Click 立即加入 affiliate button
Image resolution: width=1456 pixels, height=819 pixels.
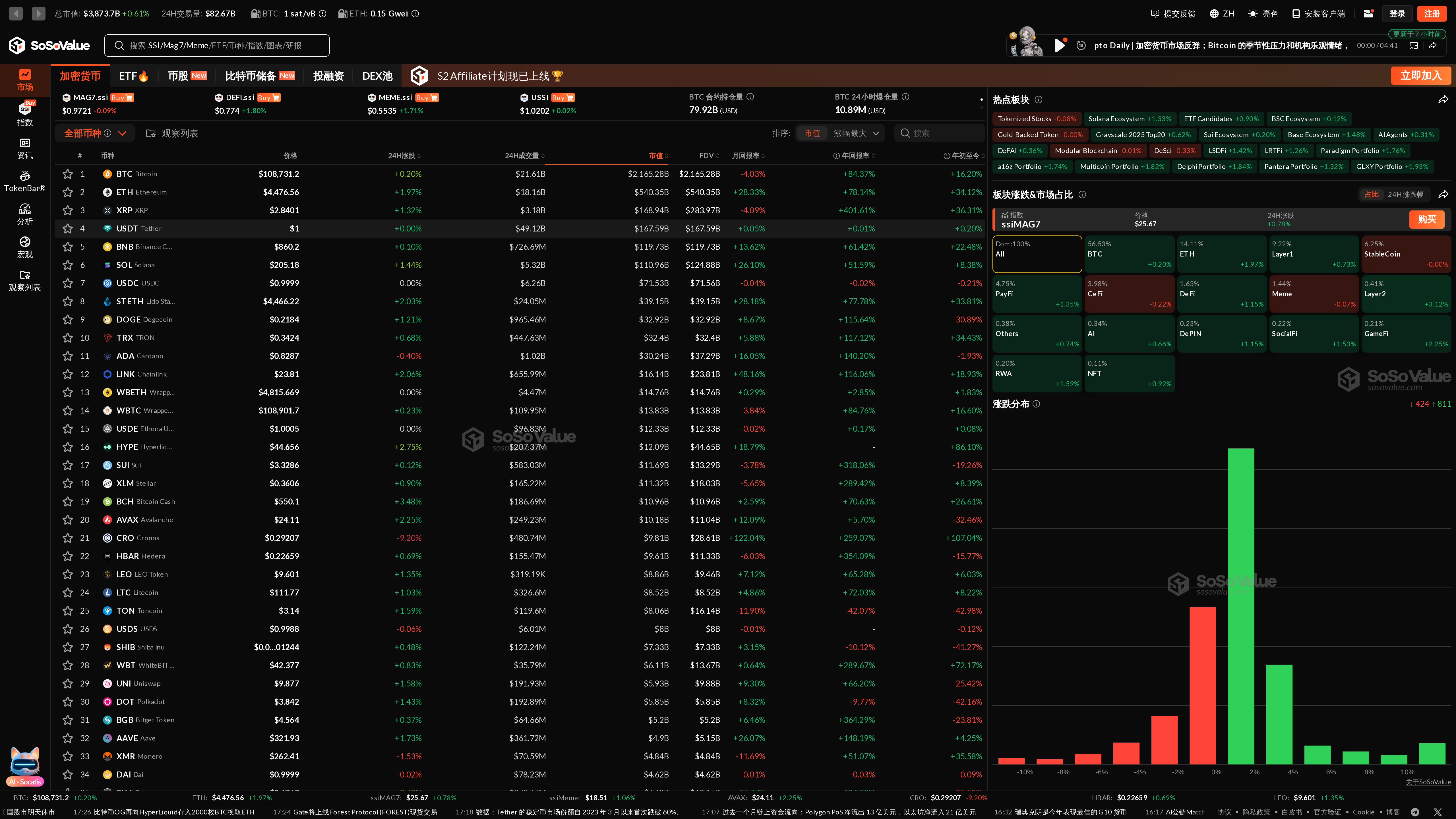pyautogui.click(x=1421, y=76)
